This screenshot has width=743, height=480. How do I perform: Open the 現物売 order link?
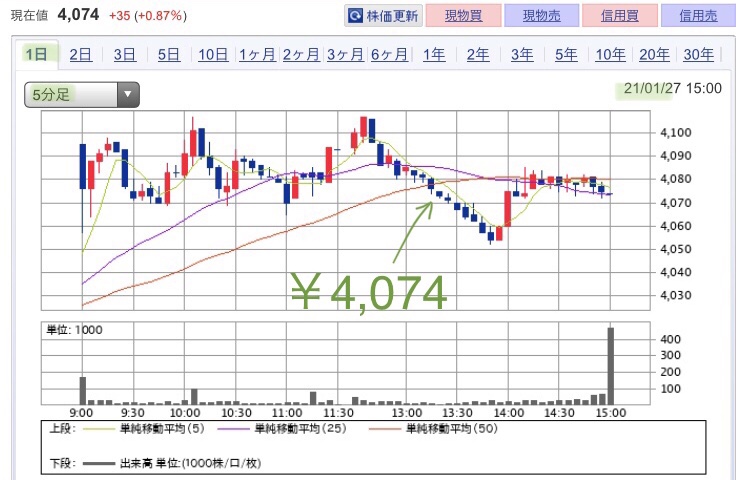click(542, 16)
